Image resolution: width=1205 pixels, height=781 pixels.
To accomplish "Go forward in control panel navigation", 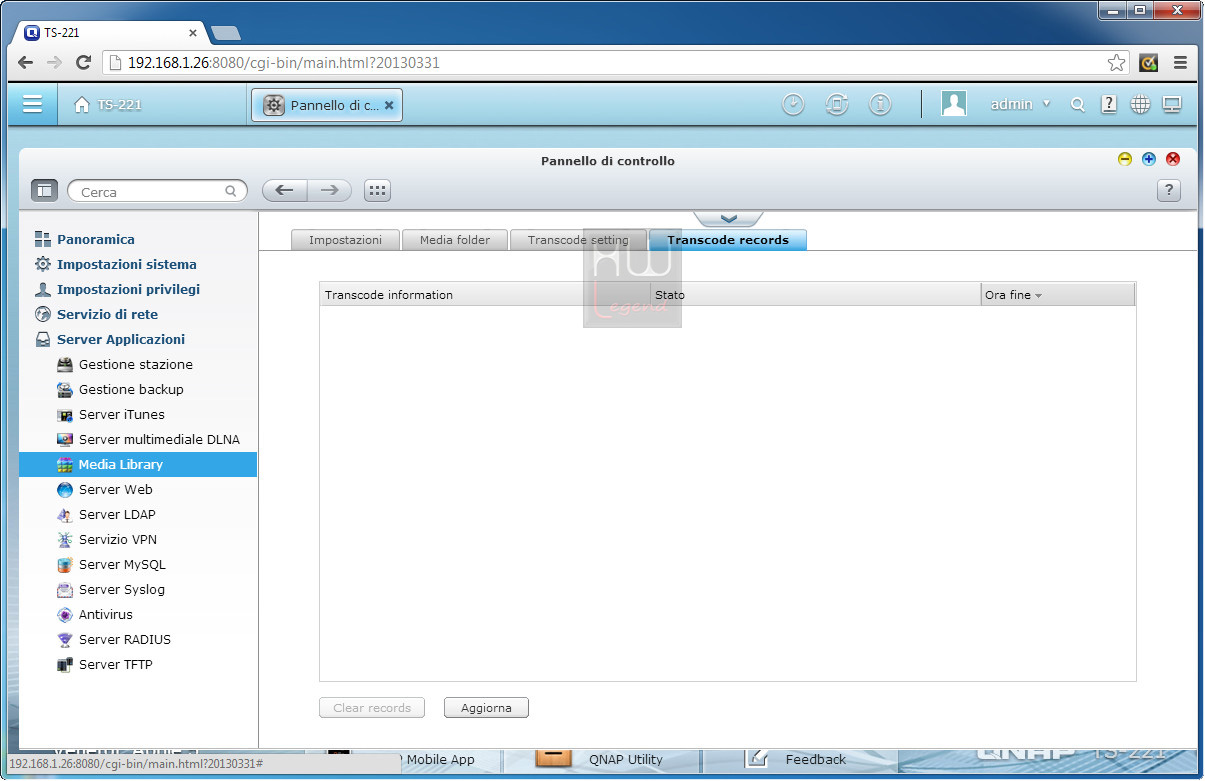I will coord(329,190).
